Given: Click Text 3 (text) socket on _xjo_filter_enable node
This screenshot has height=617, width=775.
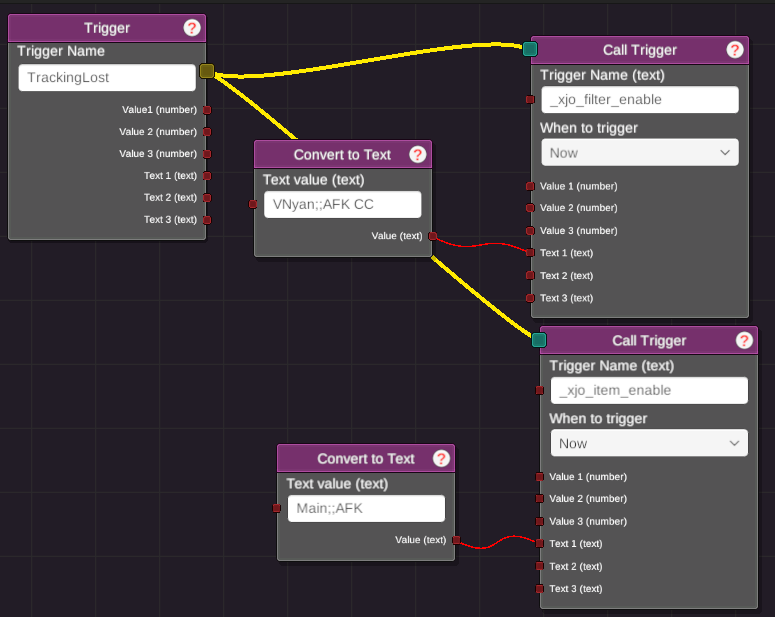Looking at the screenshot, I should pos(530,298).
